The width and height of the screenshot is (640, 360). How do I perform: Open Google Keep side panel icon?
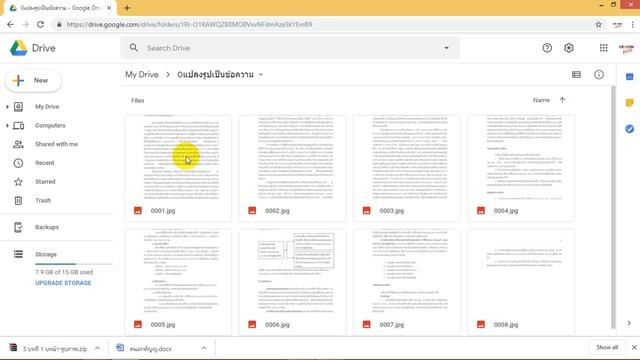629,102
